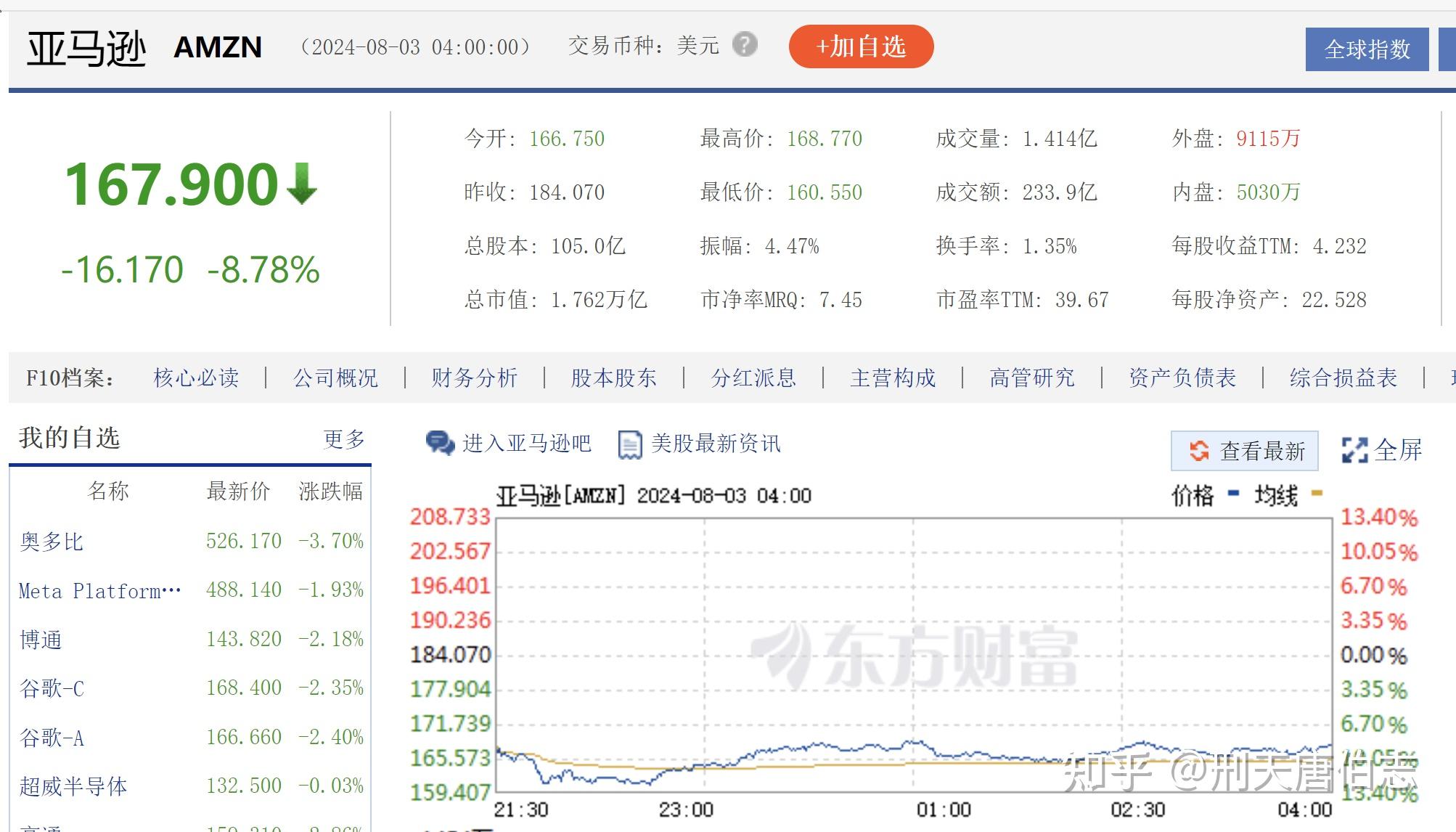Open the 高管研究 link
This screenshot has width=1456, height=832.
click(1032, 378)
